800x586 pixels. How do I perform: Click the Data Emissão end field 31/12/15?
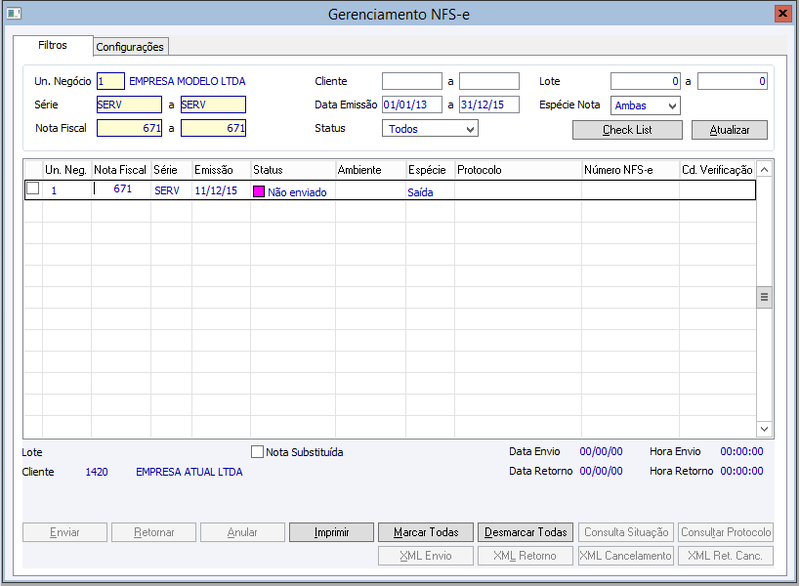click(x=489, y=105)
